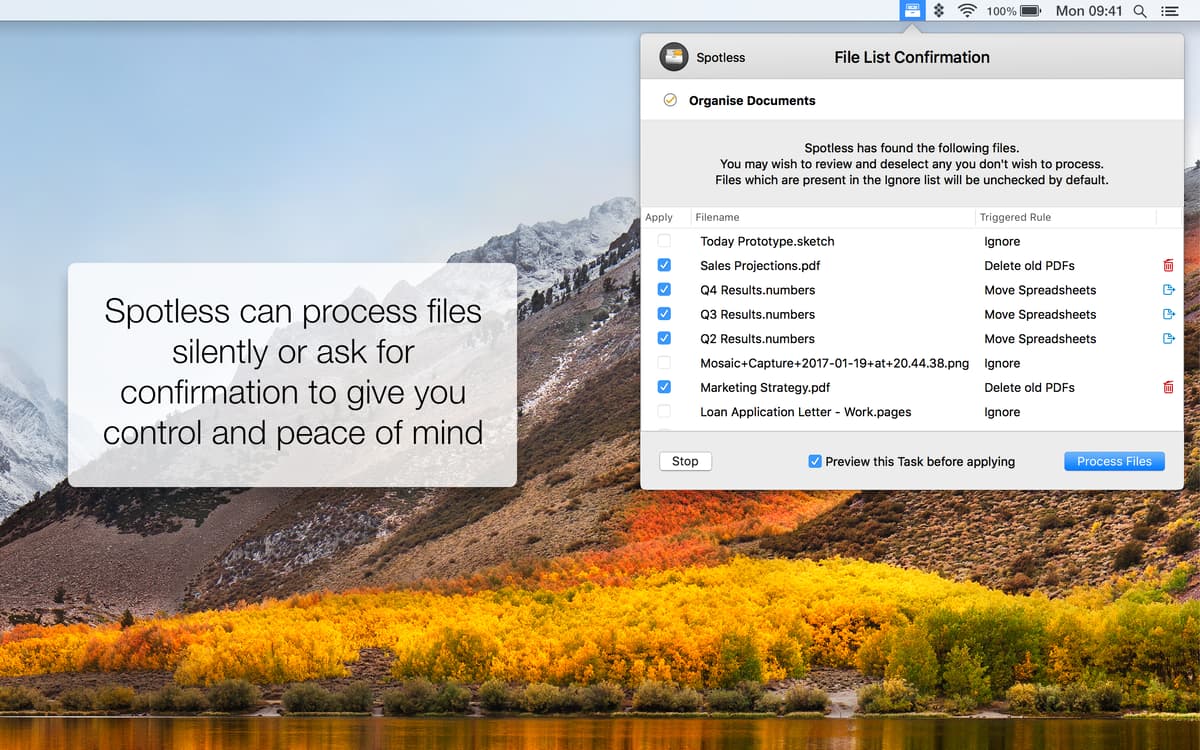Viewport: 1200px width, 750px height.
Task: Click the Wi-Fi icon in the menu bar
Action: click(x=966, y=10)
